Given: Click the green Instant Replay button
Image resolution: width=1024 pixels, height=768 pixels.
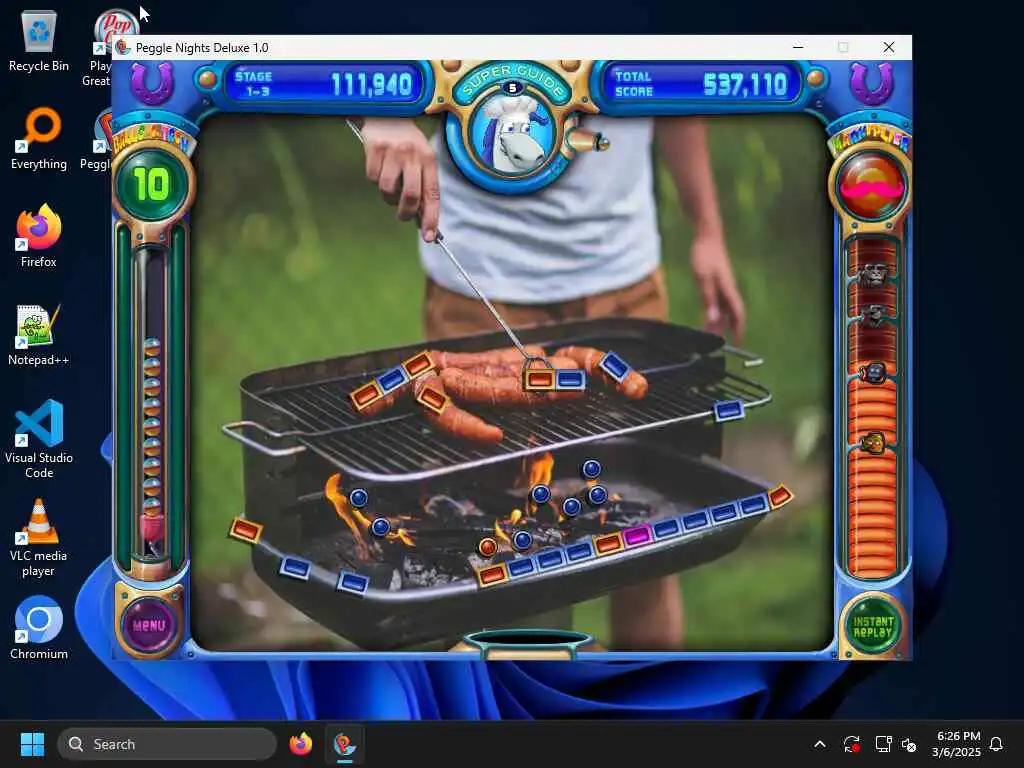Looking at the screenshot, I should click(872, 626).
